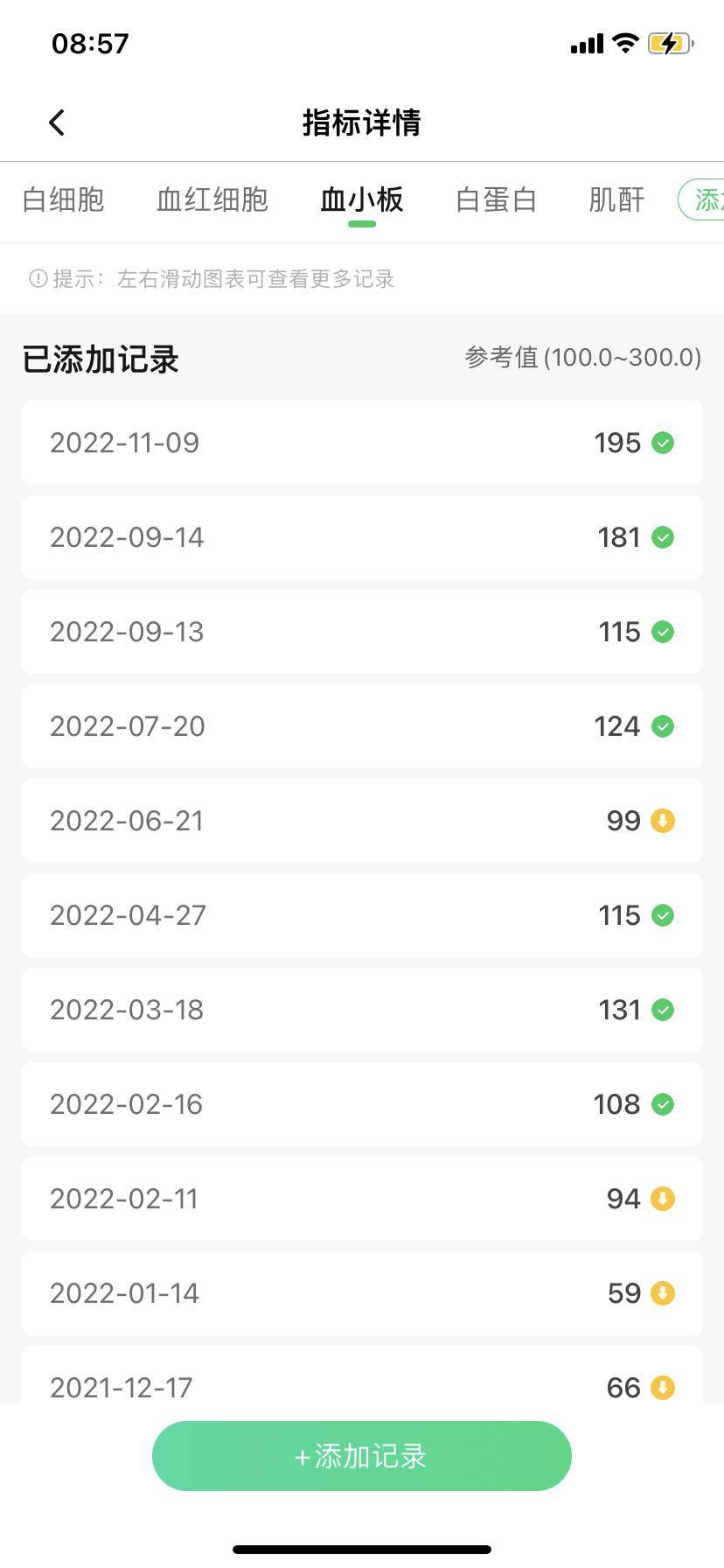Select the 肌酐 tab

(616, 199)
